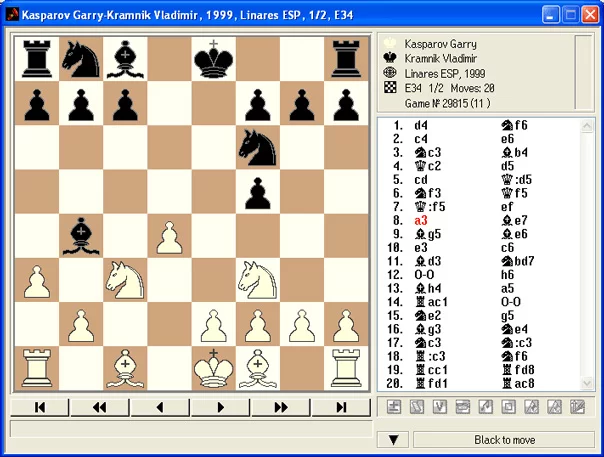The image size is (604, 457).
Task: Click the V variation toolbar icon
Action: [440, 407]
